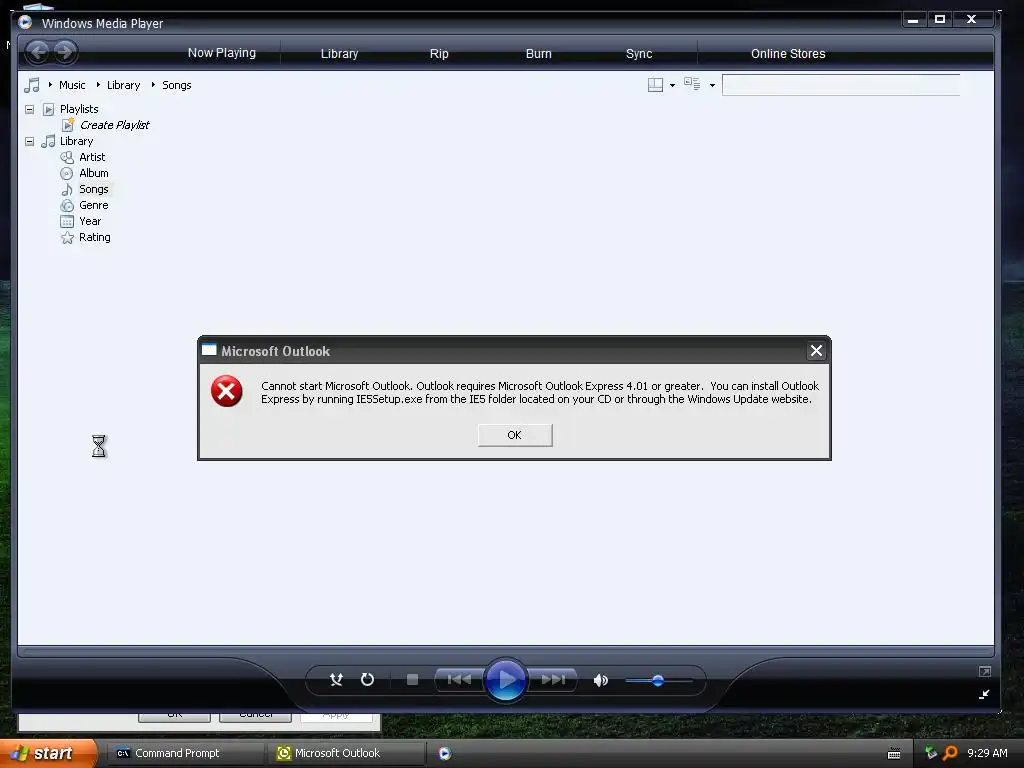The image size is (1024, 768).
Task: Adjust the volume slider
Action: pos(658,680)
